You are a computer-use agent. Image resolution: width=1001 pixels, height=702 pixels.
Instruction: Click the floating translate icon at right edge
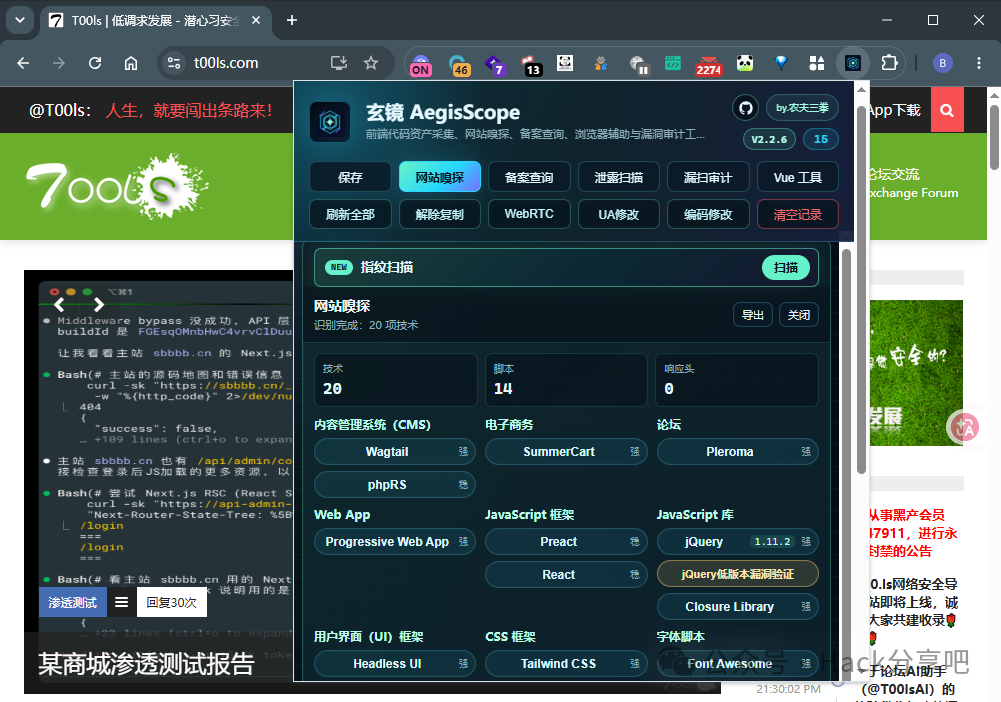pos(965,427)
